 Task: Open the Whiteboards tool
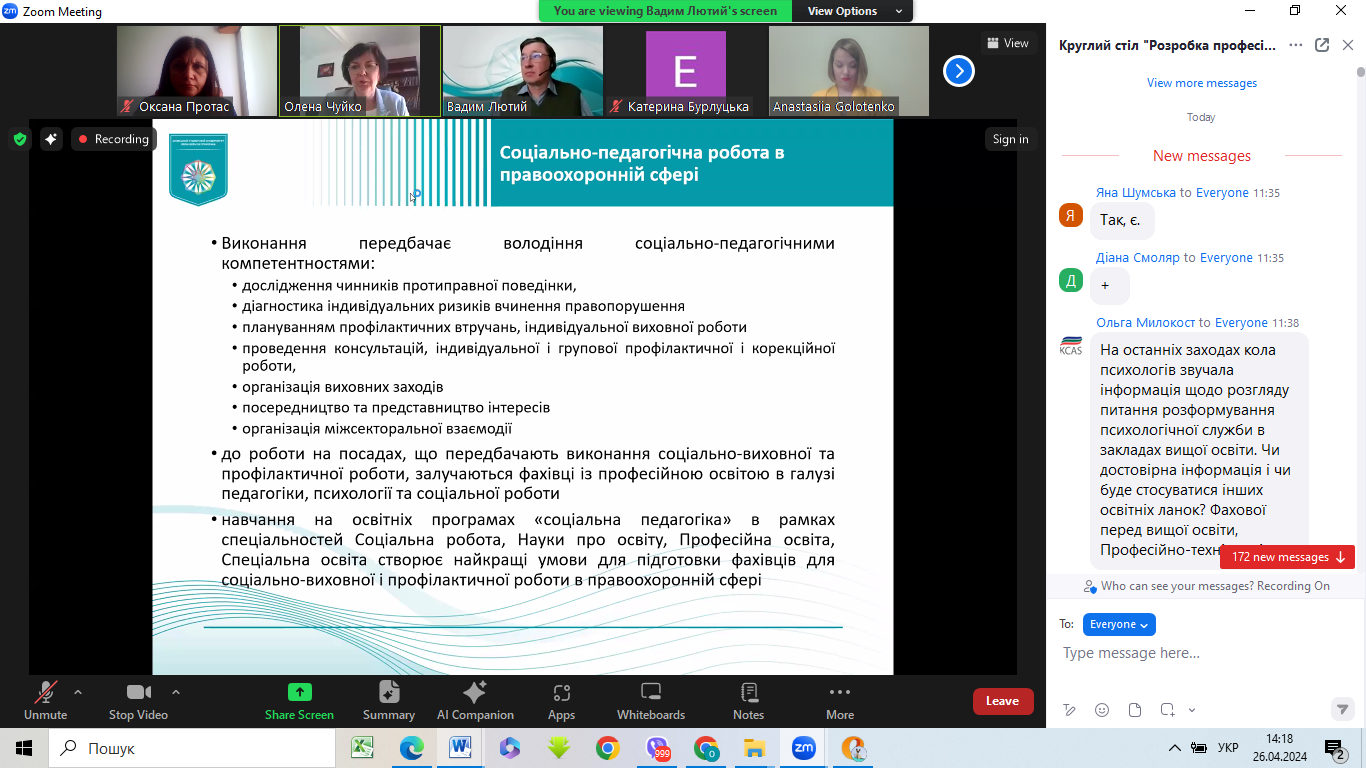click(x=650, y=700)
